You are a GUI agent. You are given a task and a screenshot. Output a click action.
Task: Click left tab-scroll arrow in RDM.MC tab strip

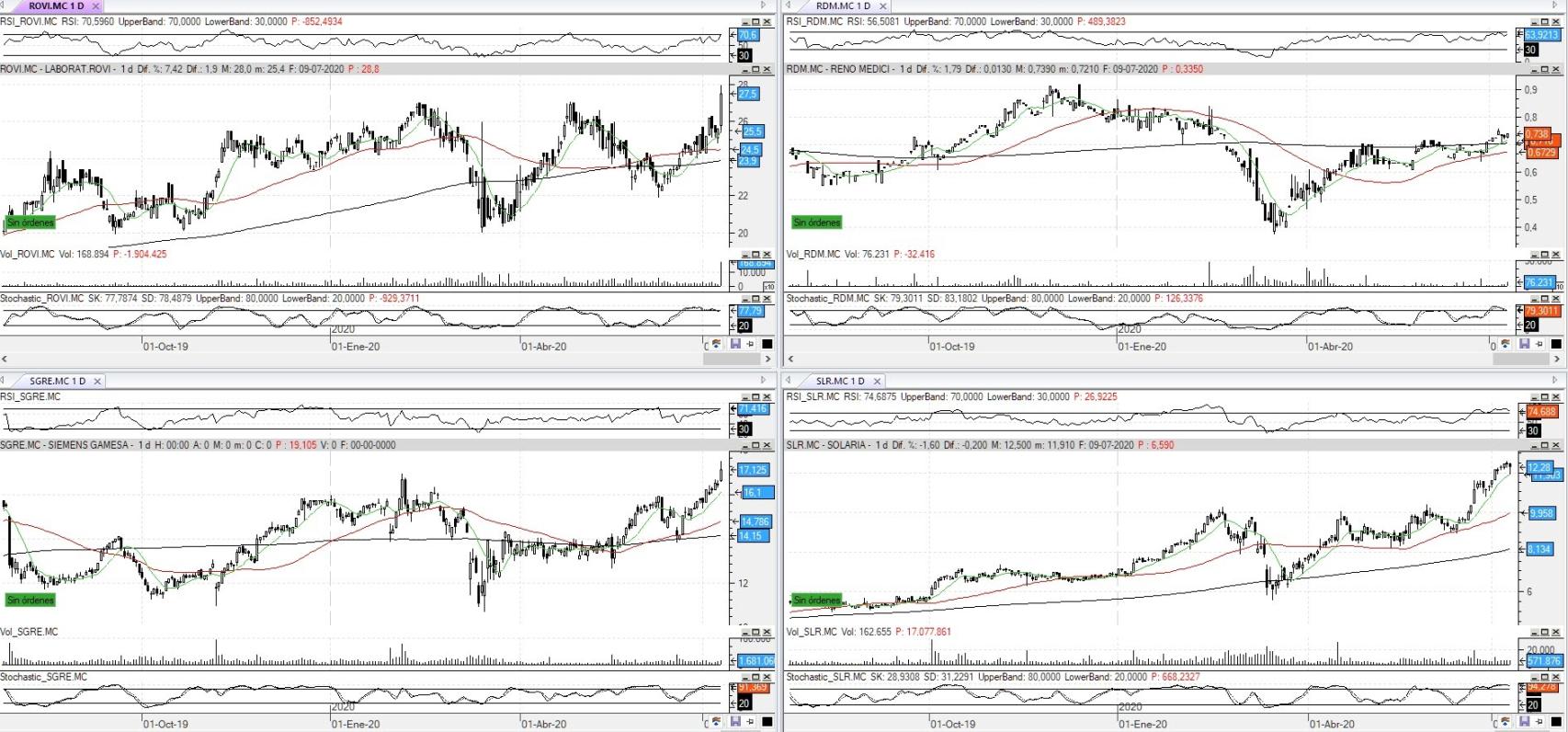pyautogui.click(x=788, y=6)
